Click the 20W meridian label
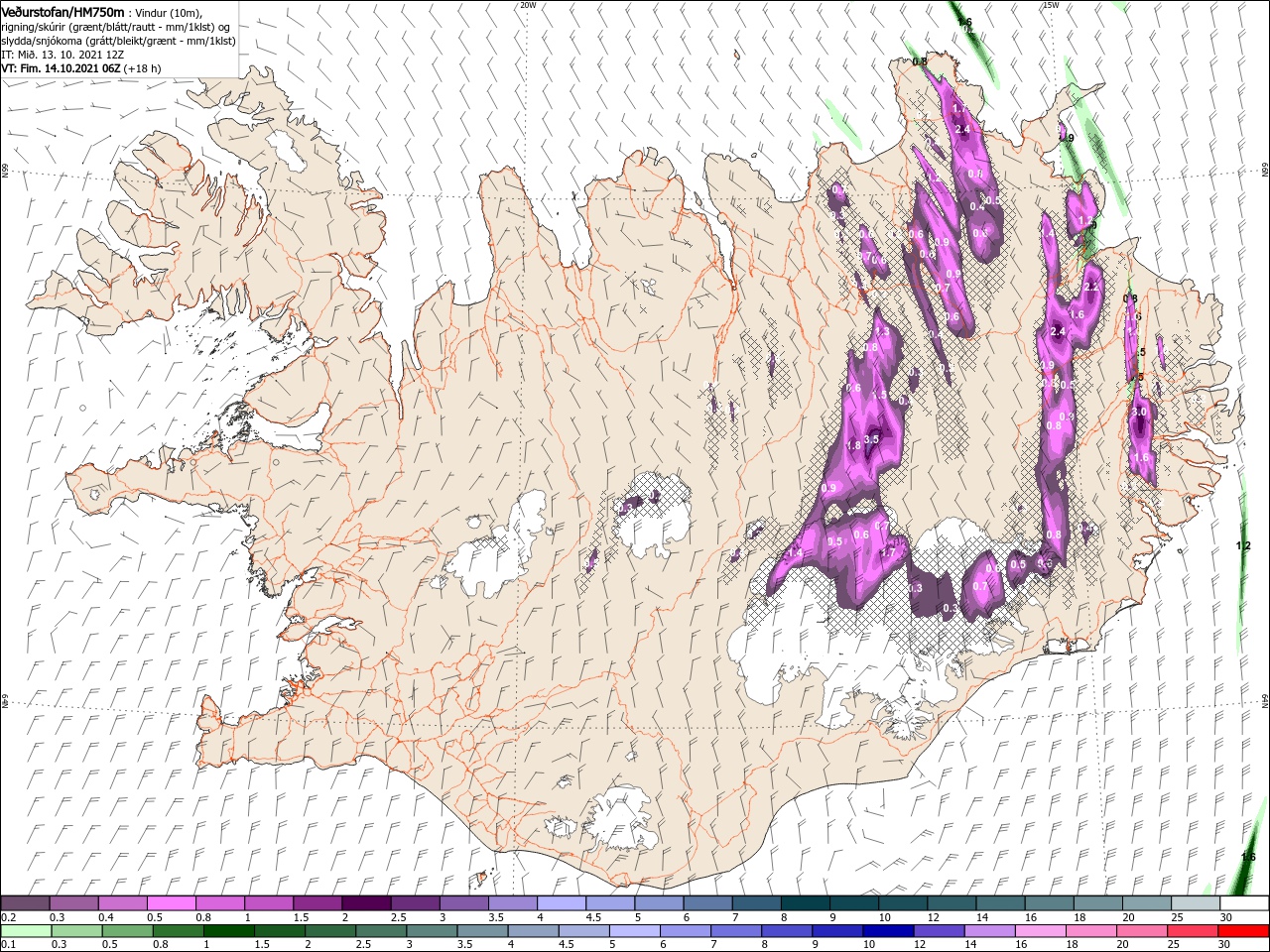The width and height of the screenshot is (1270, 952). [528, 5]
